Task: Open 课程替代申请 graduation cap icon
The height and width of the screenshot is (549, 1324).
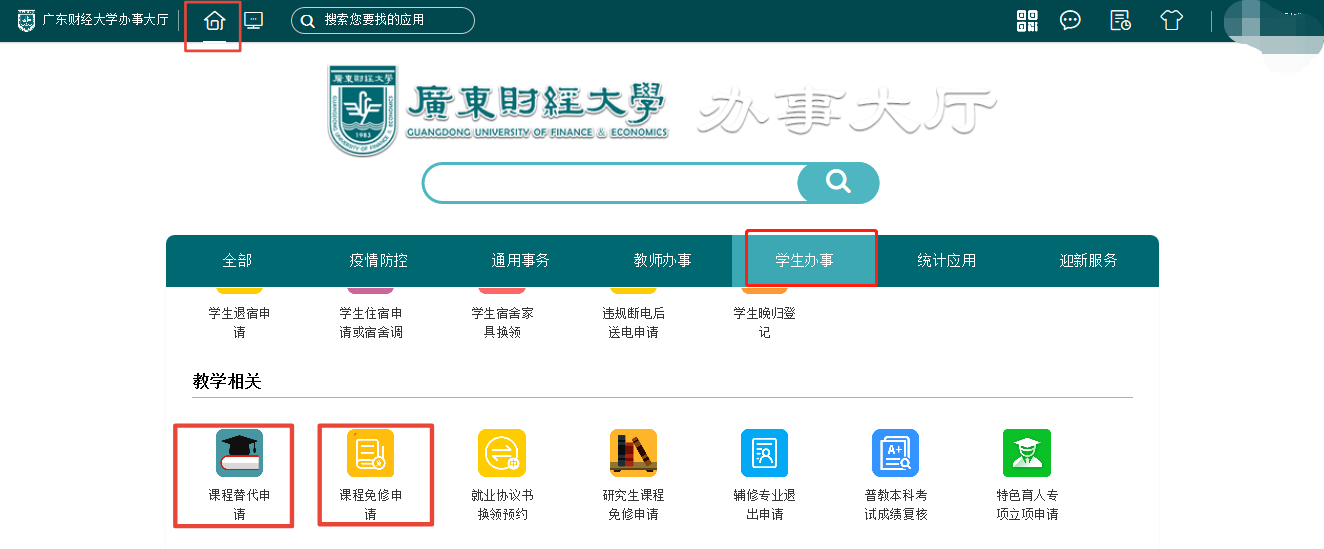Action: (x=239, y=453)
